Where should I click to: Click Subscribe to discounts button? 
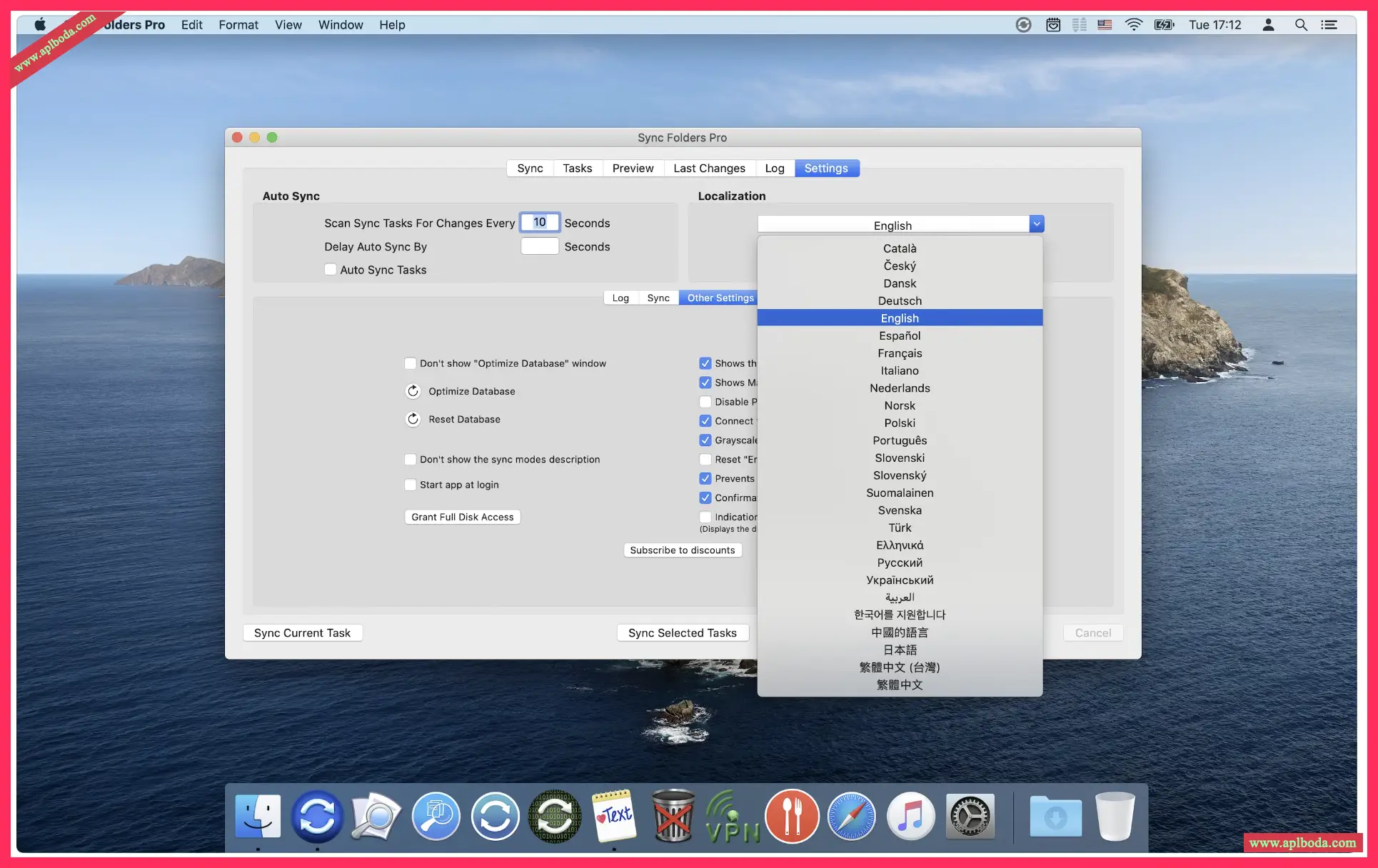tap(683, 550)
